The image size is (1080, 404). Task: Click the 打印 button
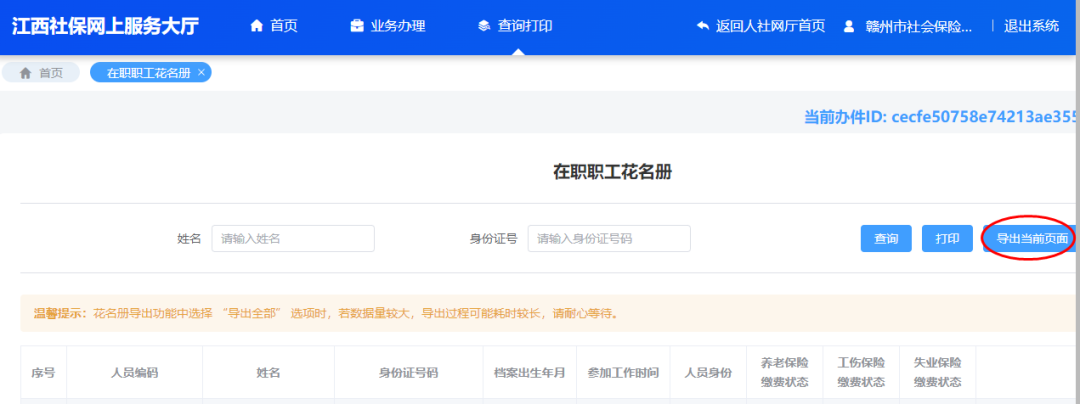947,239
